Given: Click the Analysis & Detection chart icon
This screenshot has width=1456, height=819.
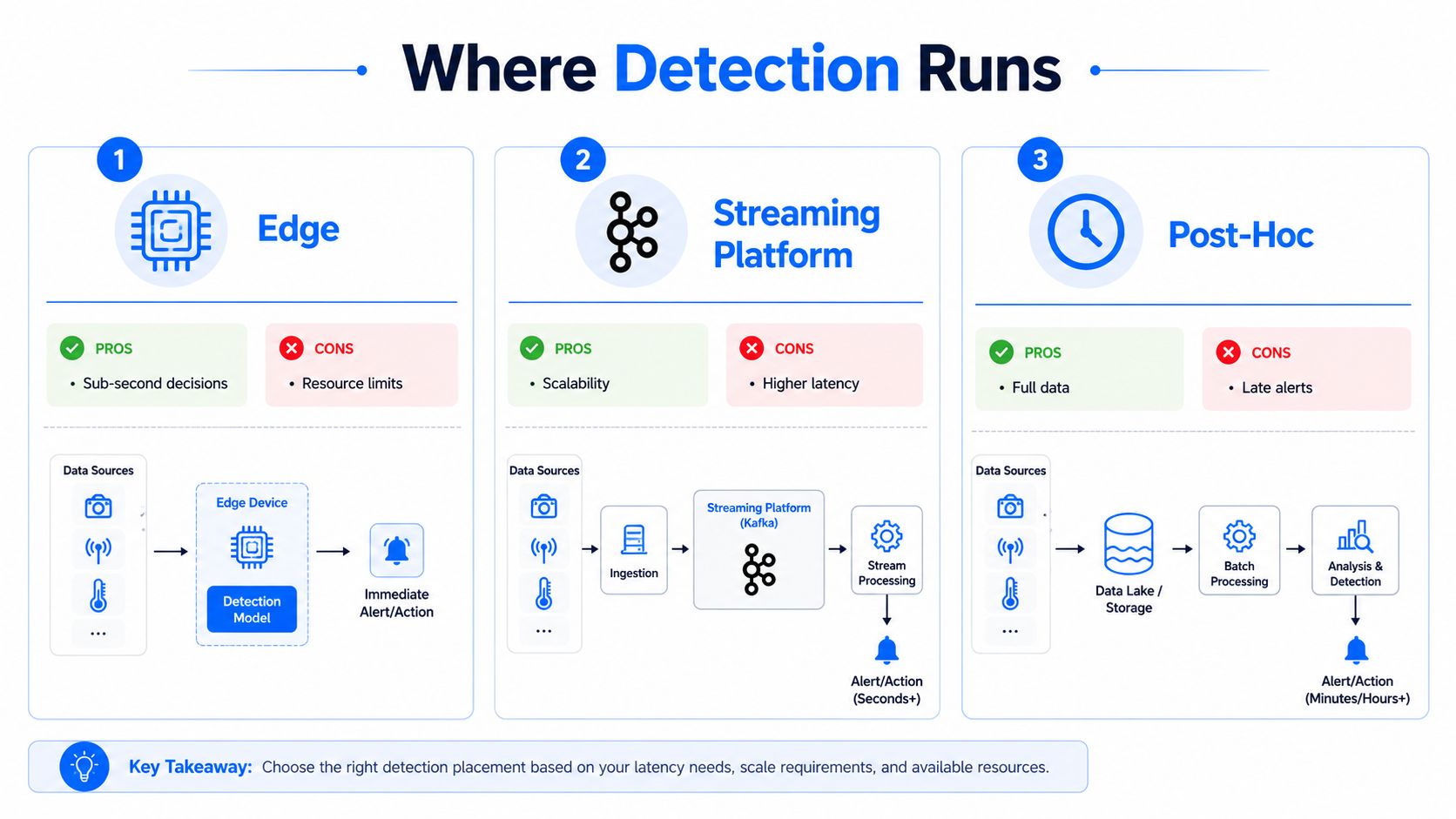Looking at the screenshot, I should (x=1355, y=536).
